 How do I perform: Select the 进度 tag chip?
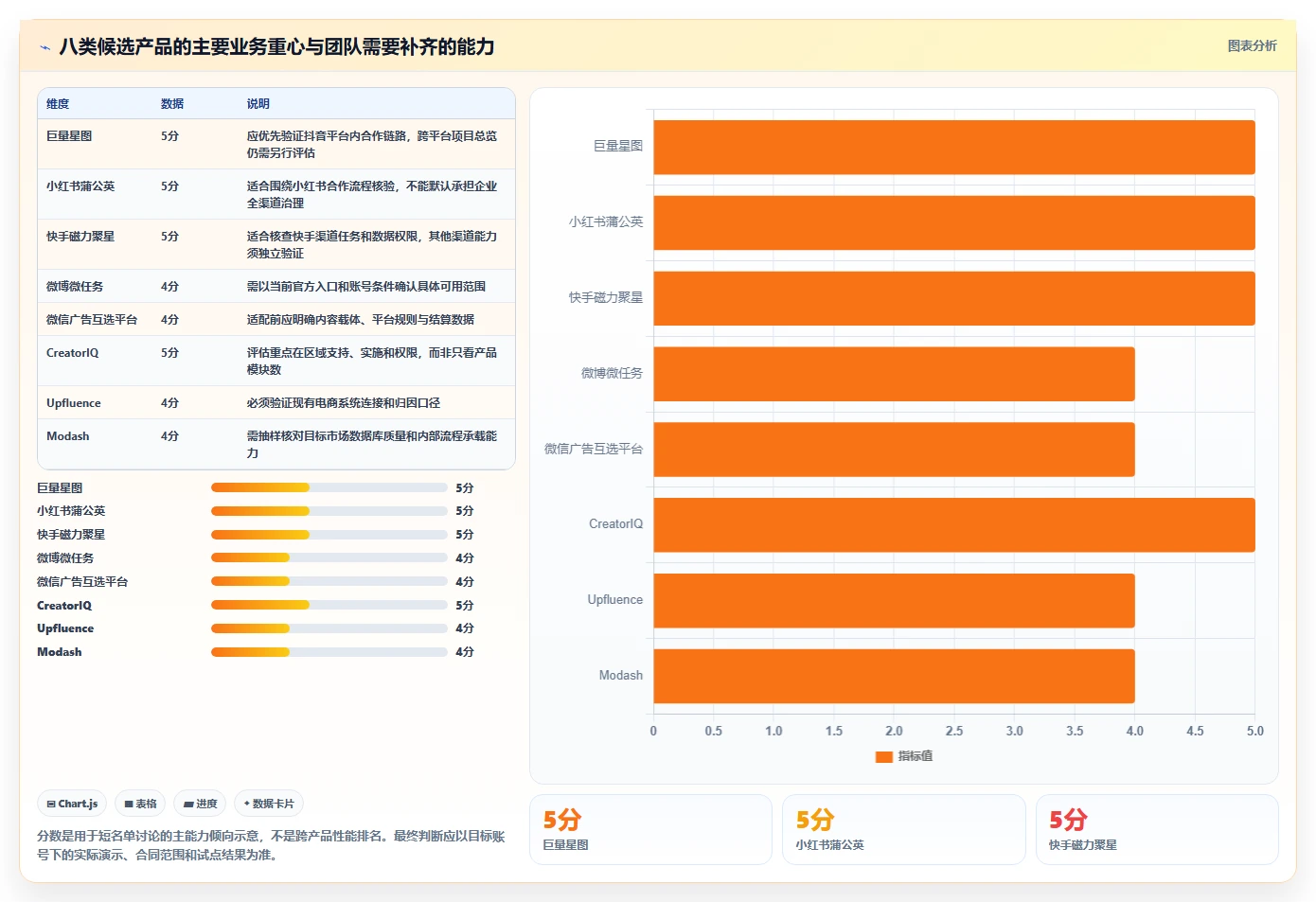(x=200, y=804)
